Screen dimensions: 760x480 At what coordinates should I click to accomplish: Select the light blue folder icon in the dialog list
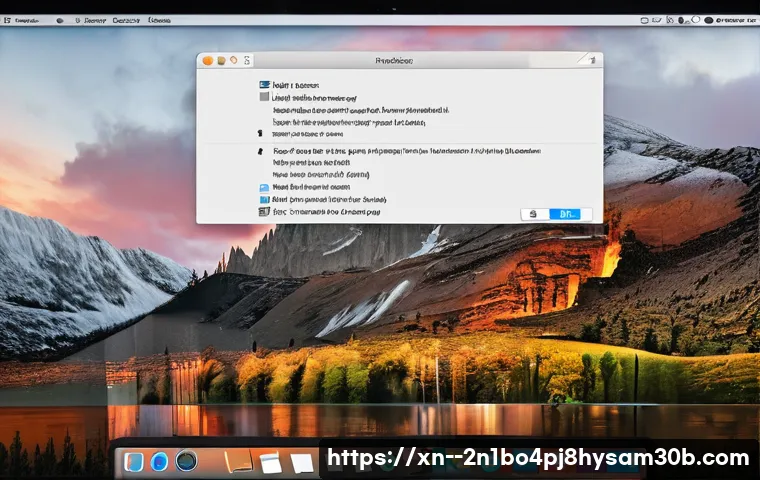pyautogui.click(x=265, y=187)
